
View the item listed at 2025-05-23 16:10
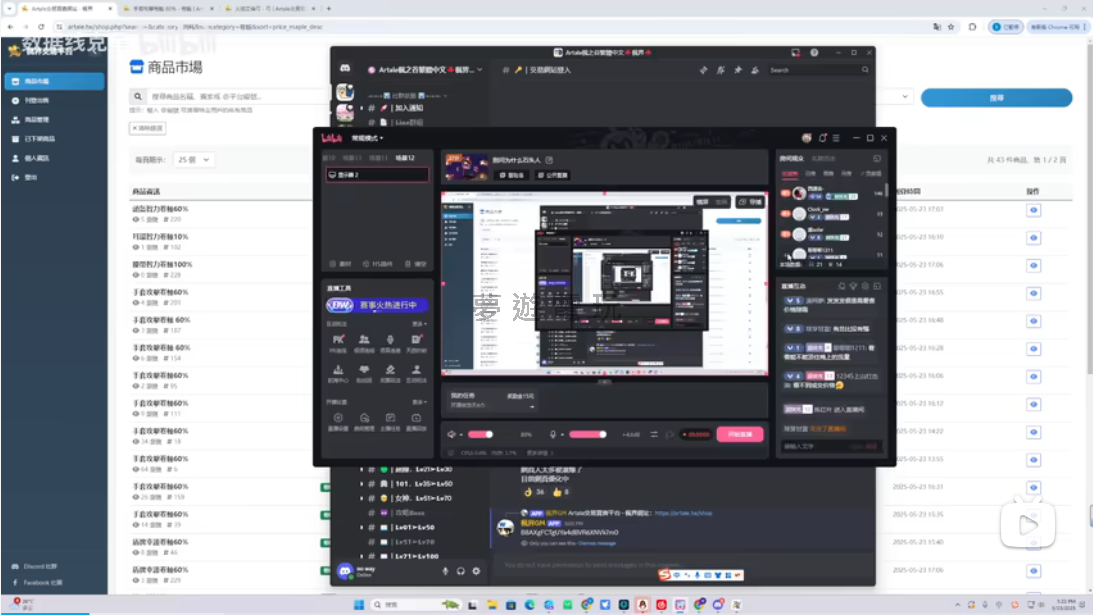coord(1033,238)
